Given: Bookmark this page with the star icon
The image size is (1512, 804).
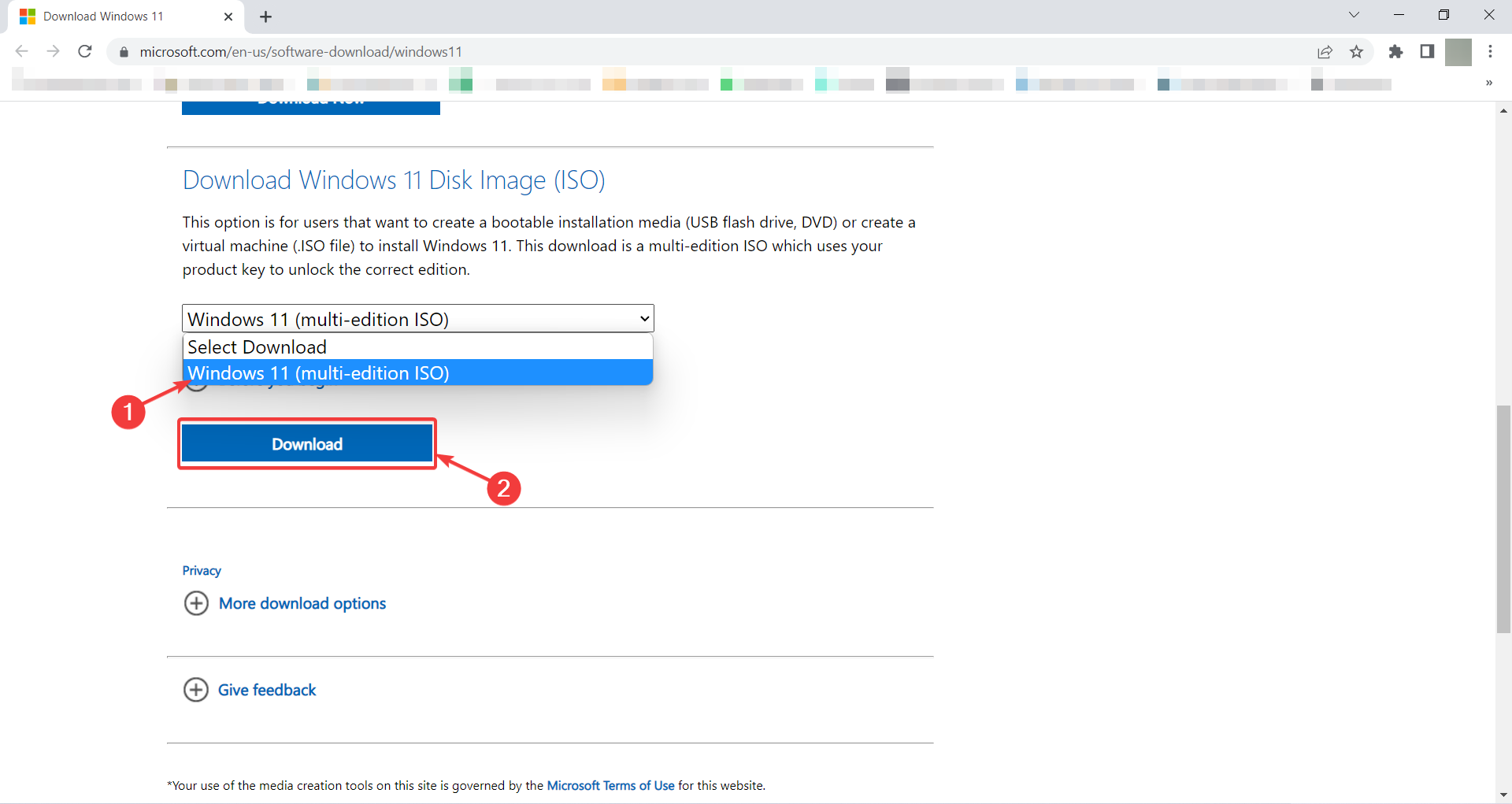Looking at the screenshot, I should pyautogui.click(x=1357, y=51).
